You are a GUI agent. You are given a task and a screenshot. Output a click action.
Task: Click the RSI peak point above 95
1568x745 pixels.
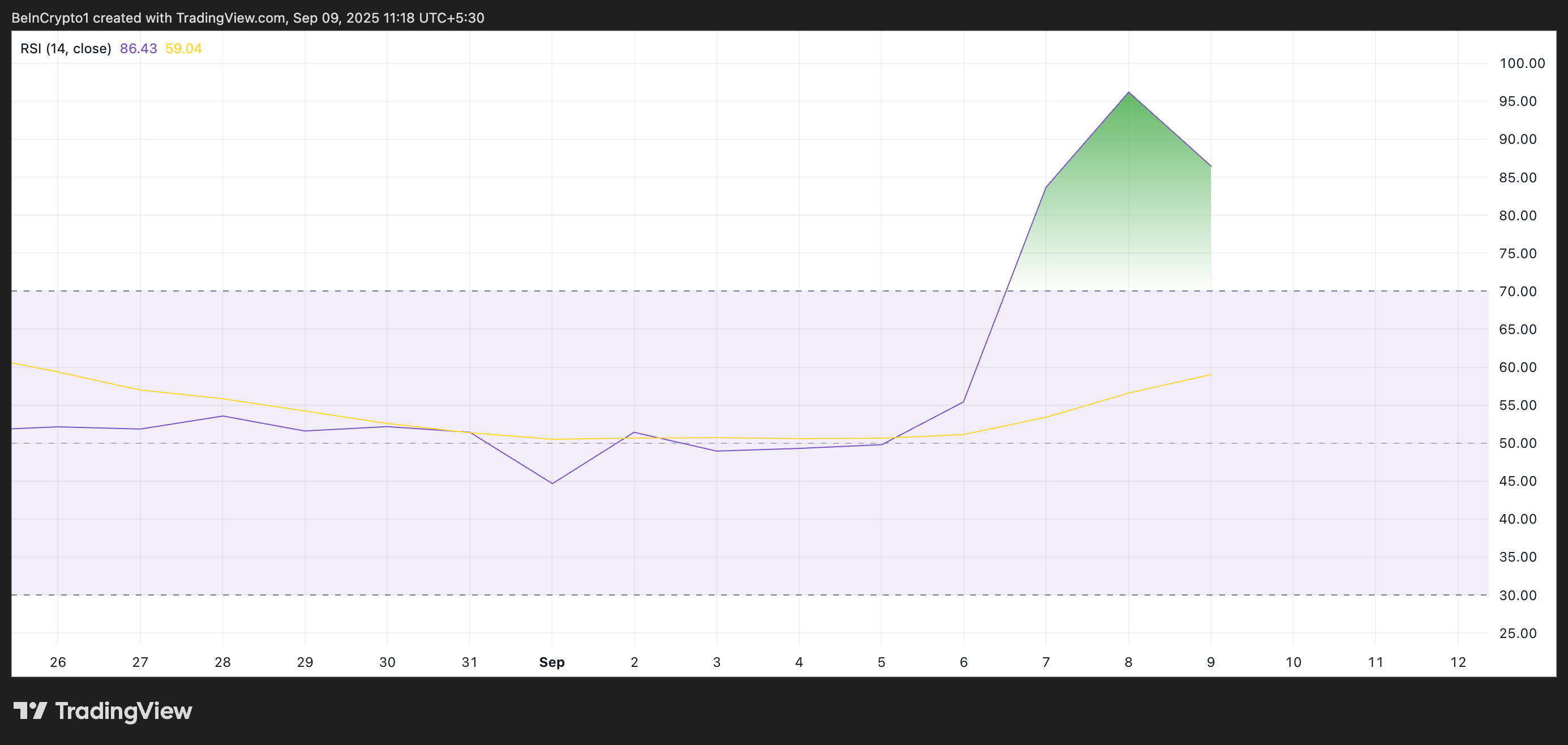(x=1129, y=92)
